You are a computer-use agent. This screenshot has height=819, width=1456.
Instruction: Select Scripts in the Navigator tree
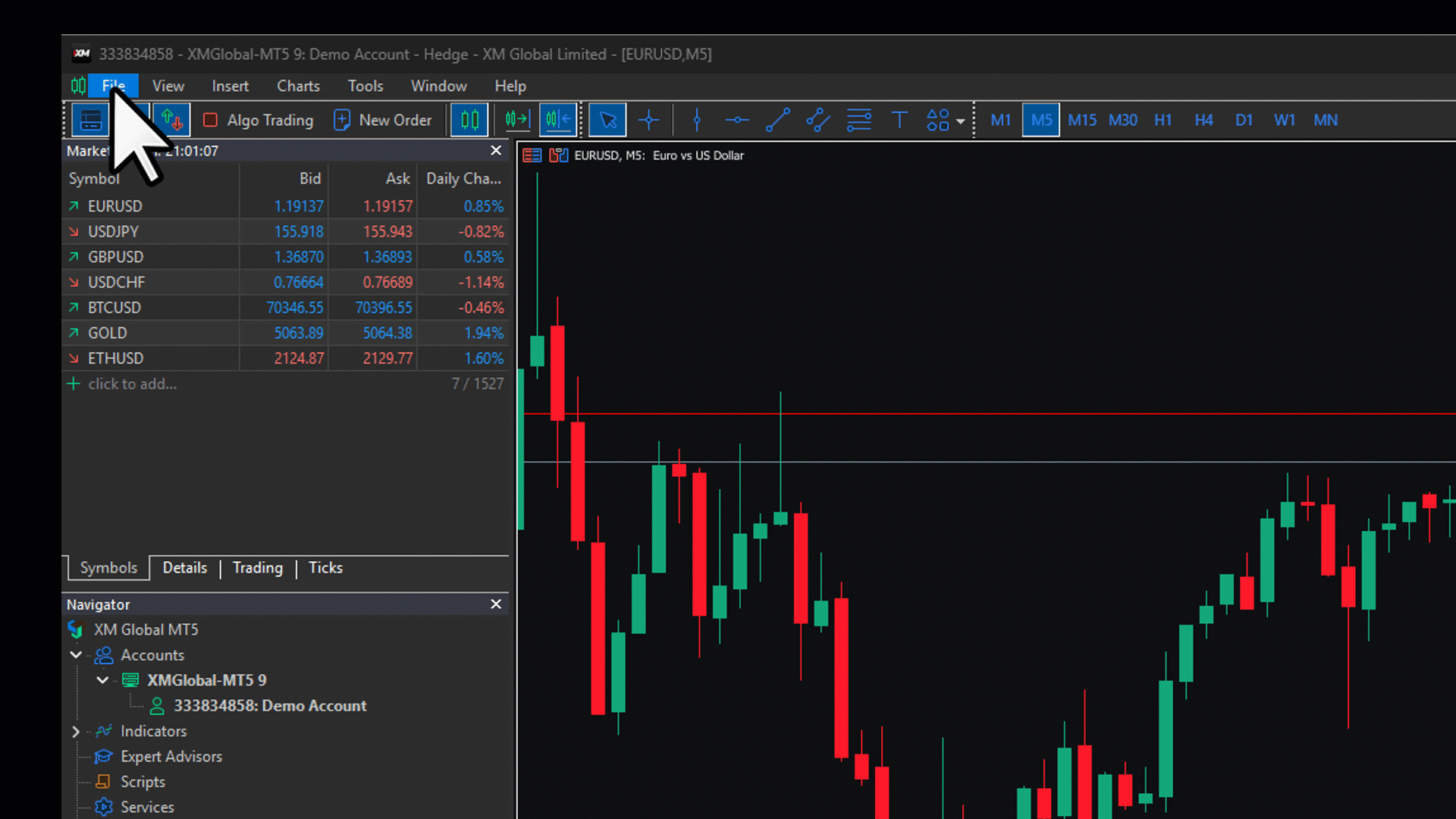[143, 781]
